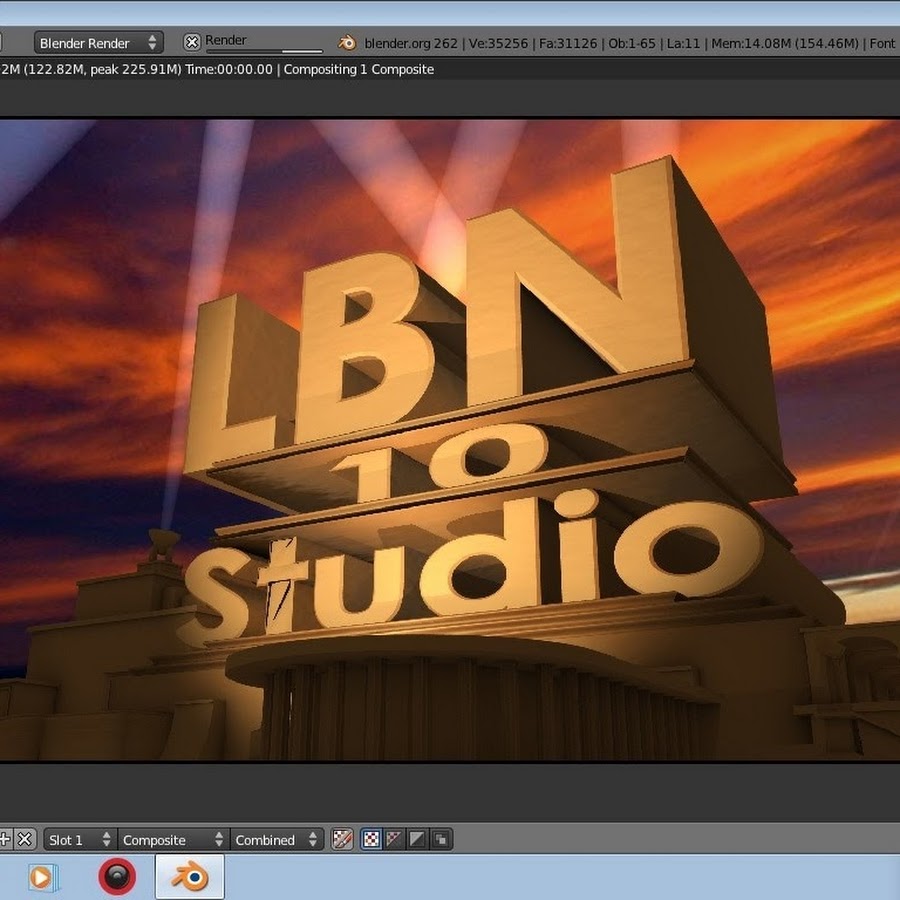Image resolution: width=900 pixels, height=900 pixels.
Task: Click the Blender taskbar button
Action: coord(190,876)
